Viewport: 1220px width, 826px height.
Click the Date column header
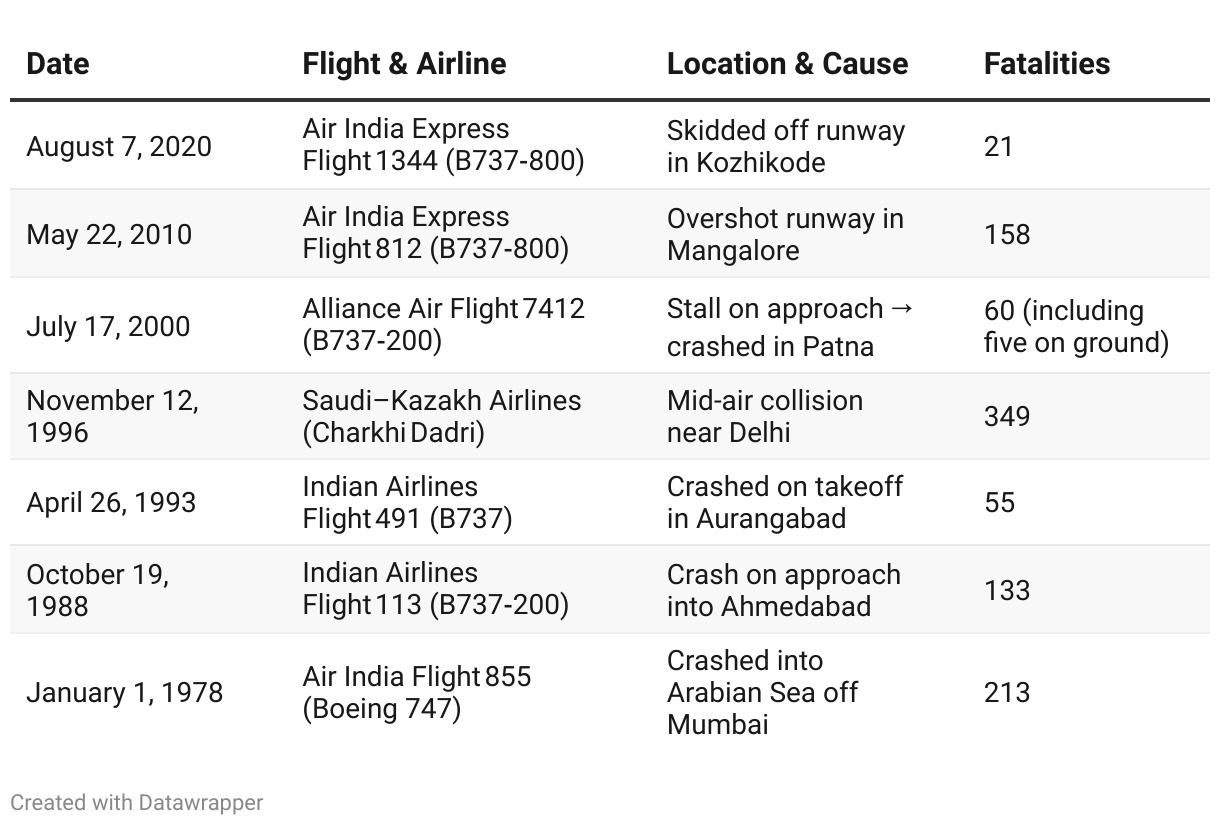click(58, 64)
